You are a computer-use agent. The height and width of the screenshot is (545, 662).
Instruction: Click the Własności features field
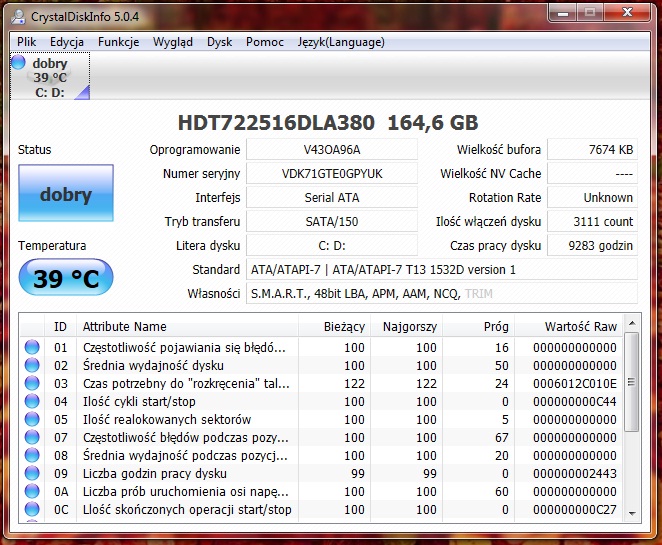pyautogui.click(x=442, y=293)
